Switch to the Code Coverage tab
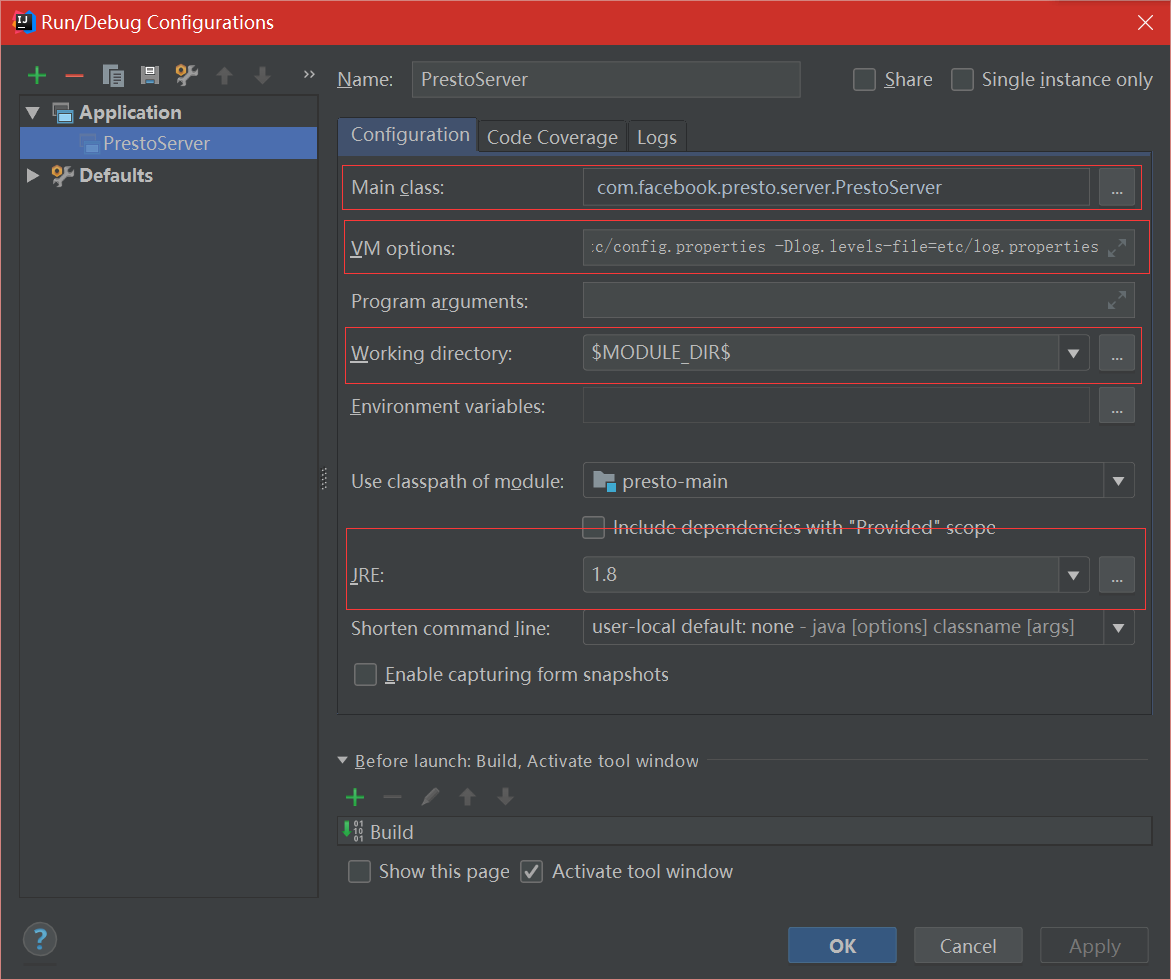 point(552,137)
